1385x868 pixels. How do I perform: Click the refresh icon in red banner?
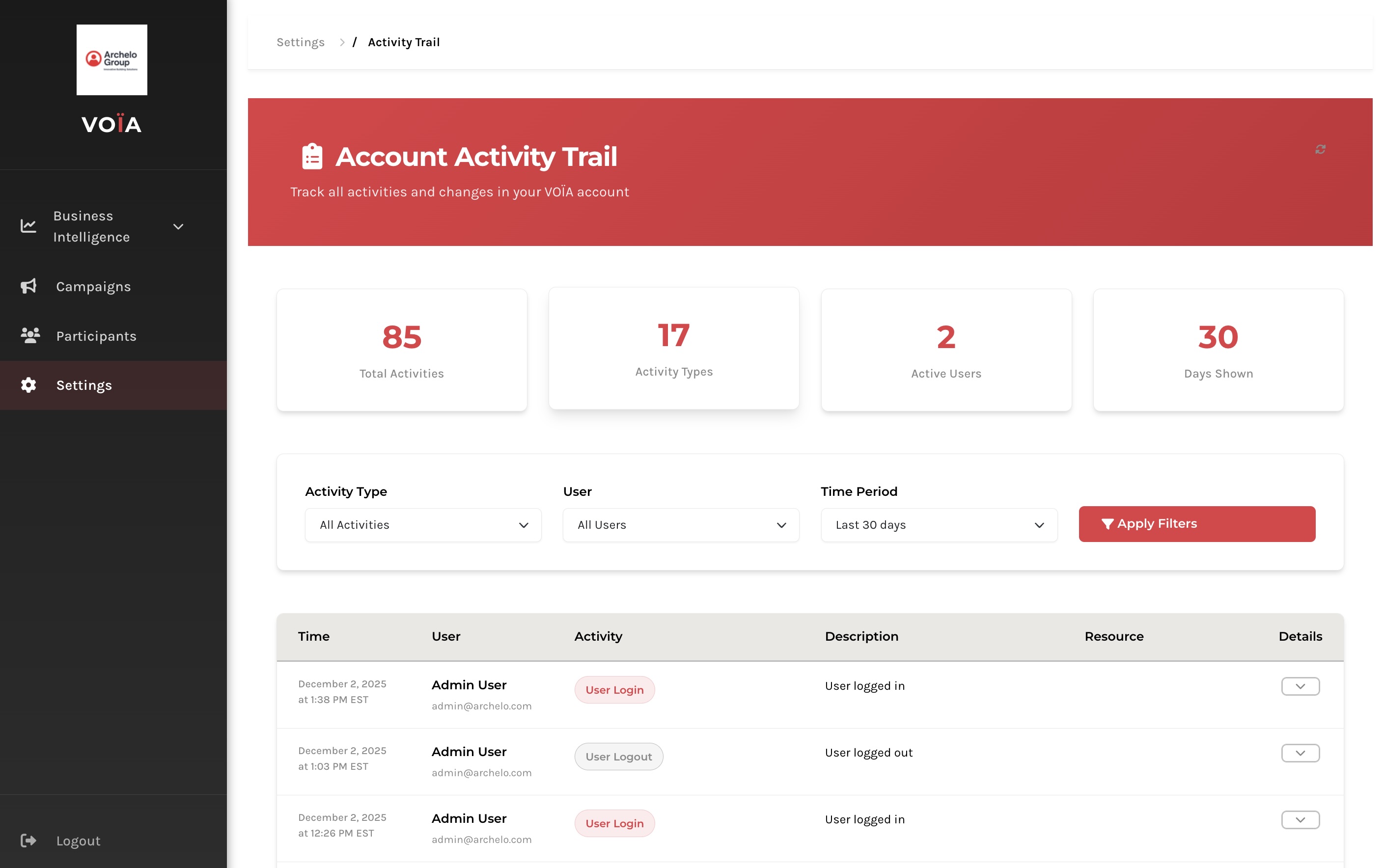pyautogui.click(x=1320, y=149)
